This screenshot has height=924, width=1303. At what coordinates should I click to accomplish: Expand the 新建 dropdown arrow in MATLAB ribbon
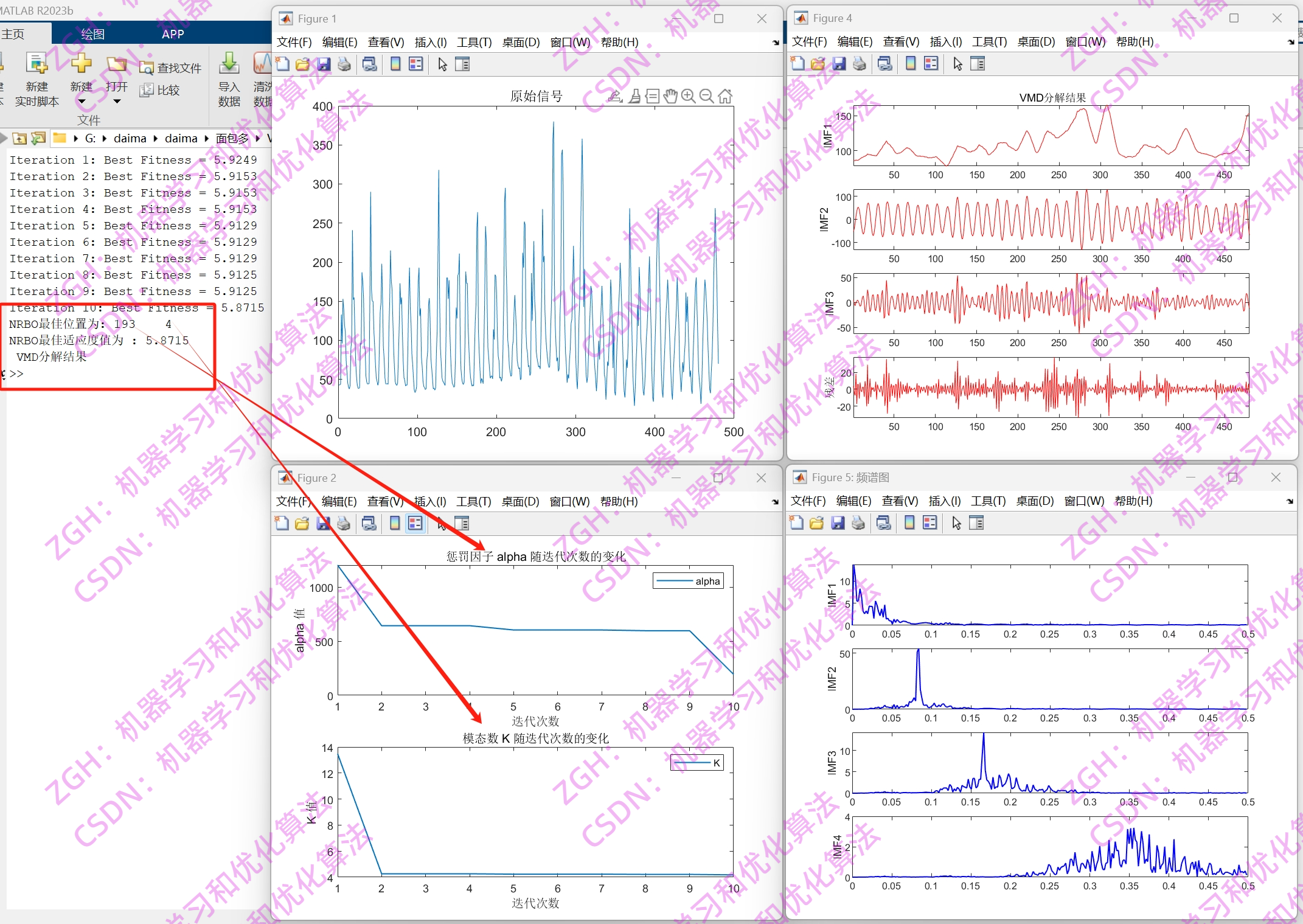coord(82,102)
